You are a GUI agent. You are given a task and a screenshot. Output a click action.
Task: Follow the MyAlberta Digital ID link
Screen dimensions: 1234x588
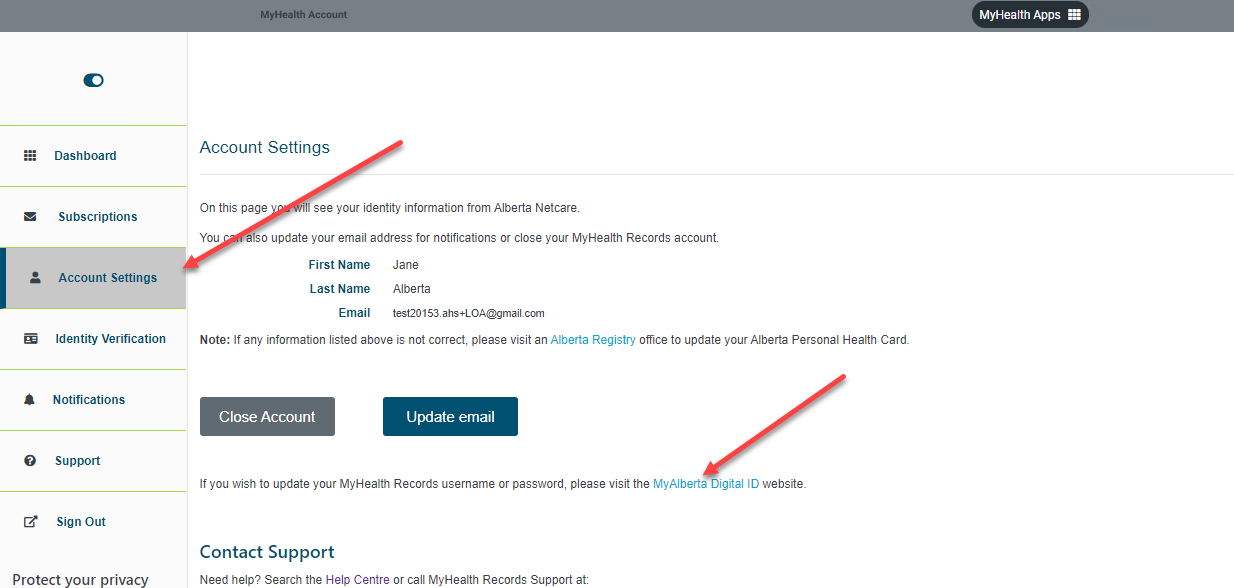[705, 484]
